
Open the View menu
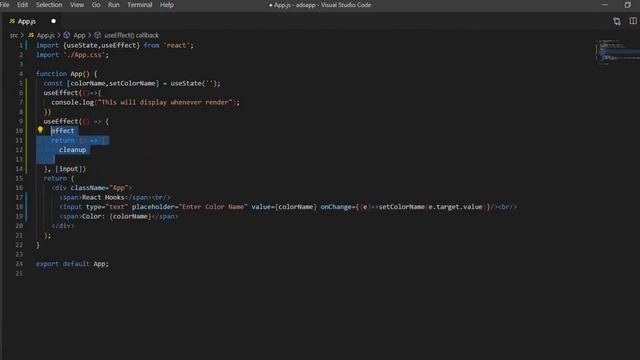click(x=77, y=5)
